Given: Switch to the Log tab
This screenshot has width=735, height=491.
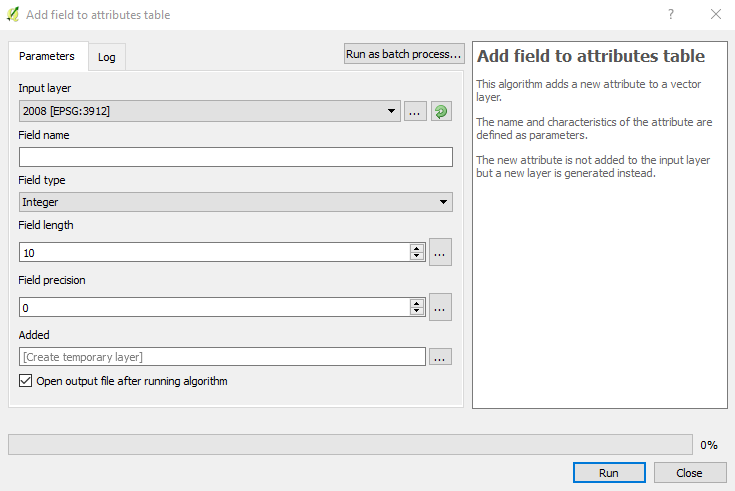Looking at the screenshot, I should click(x=106, y=57).
